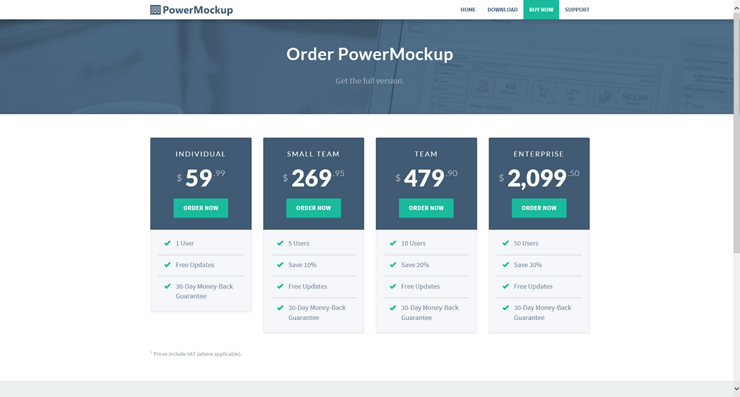Open the Home menu item
The height and width of the screenshot is (397, 740).
tap(468, 9)
